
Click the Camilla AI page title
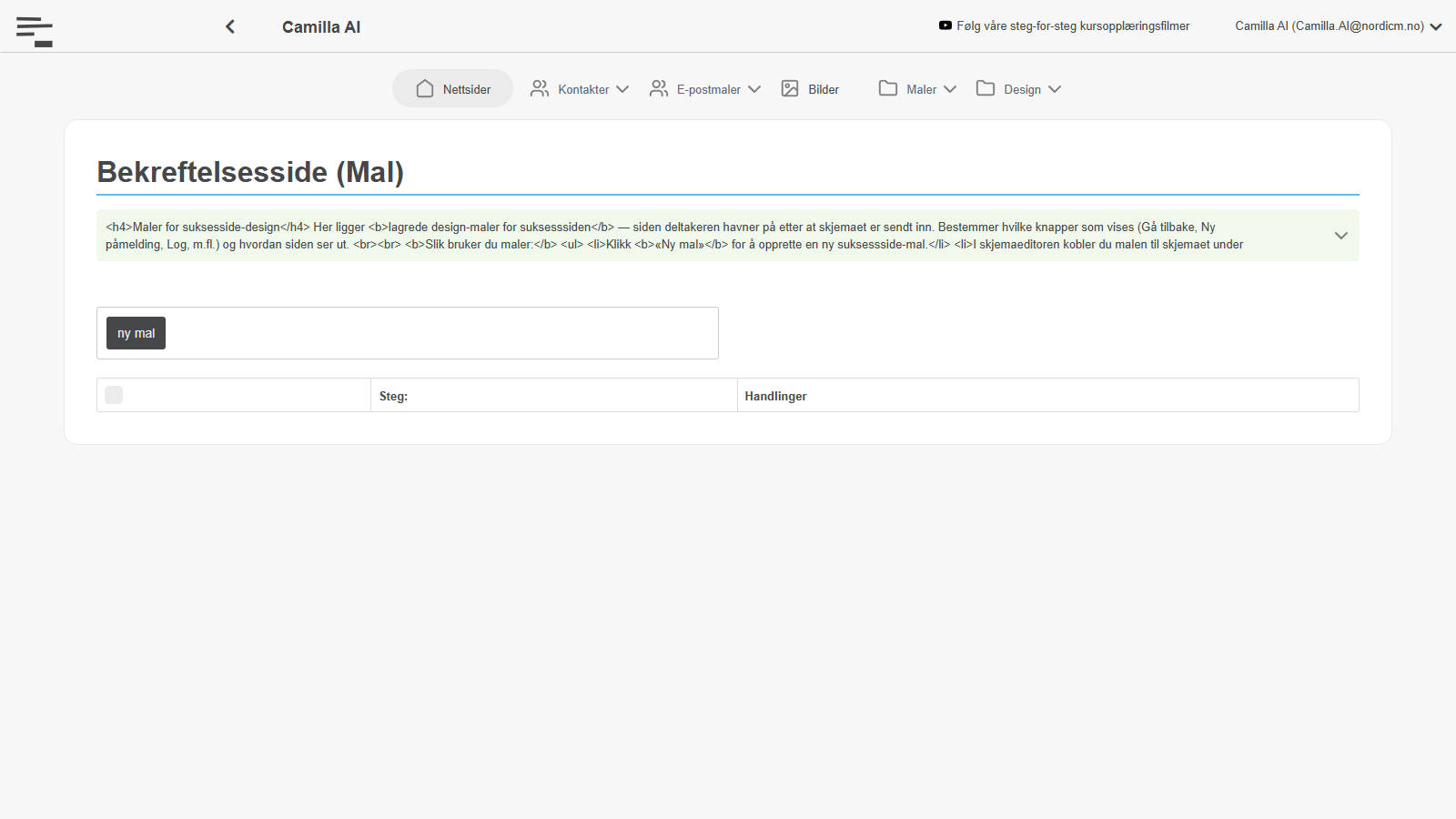pyautogui.click(x=321, y=27)
